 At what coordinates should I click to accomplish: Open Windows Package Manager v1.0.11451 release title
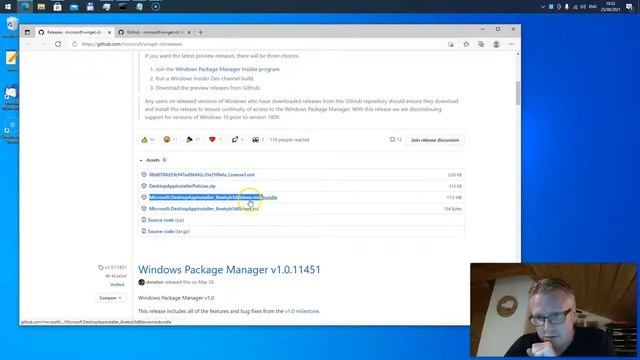229,269
